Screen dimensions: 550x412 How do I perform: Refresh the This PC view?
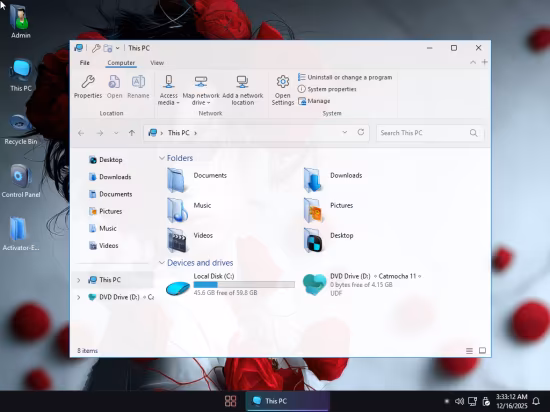(361, 132)
